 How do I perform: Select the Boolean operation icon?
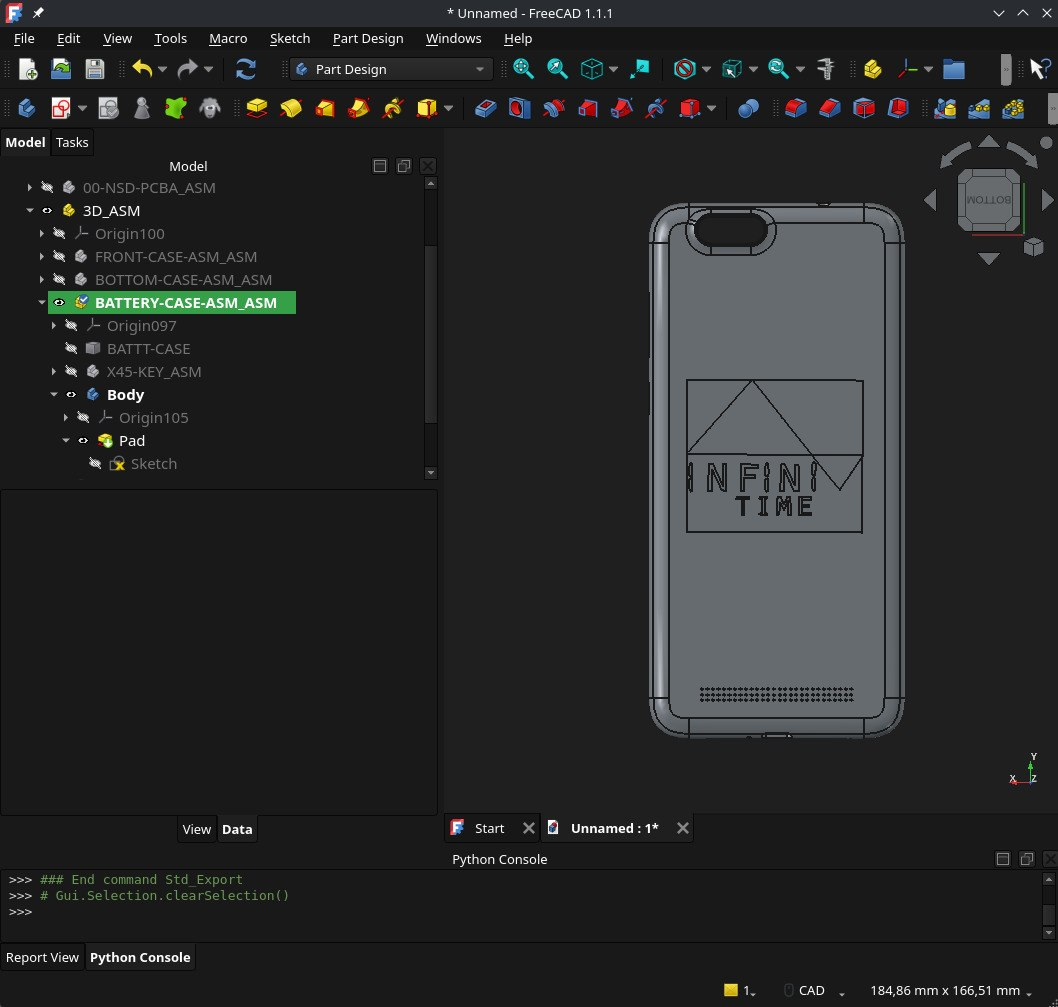pyautogui.click(x=748, y=108)
